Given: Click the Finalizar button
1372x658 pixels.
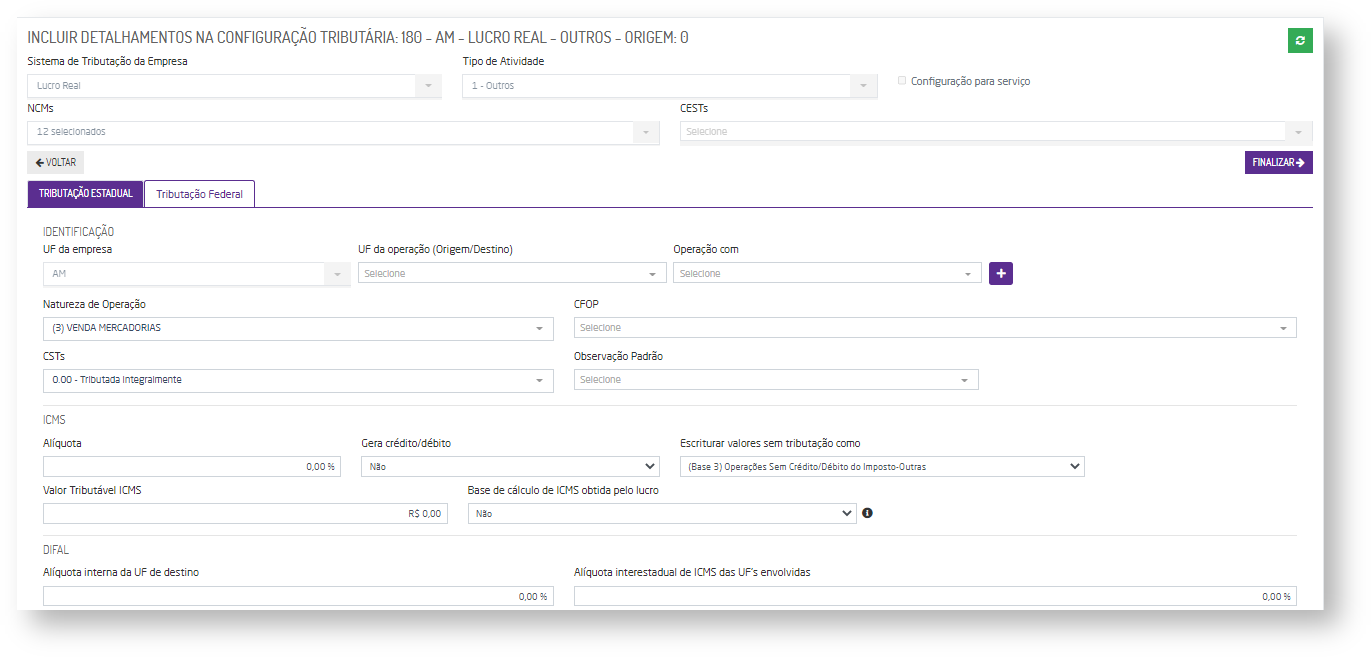Looking at the screenshot, I should coord(1278,162).
